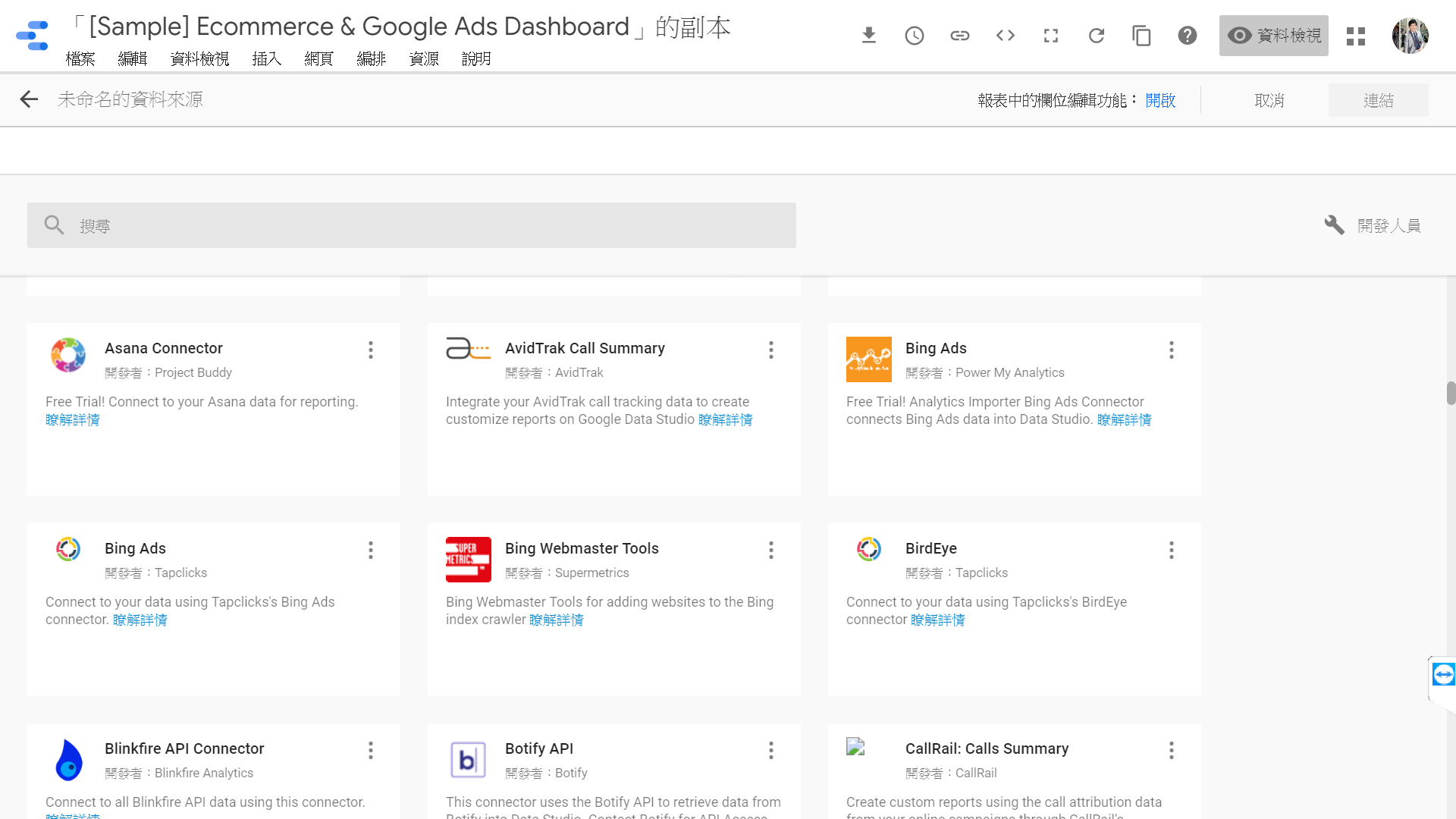The height and width of the screenshot is (819, 1456).
Task: Go back using the left arrow
Action: 29,99
